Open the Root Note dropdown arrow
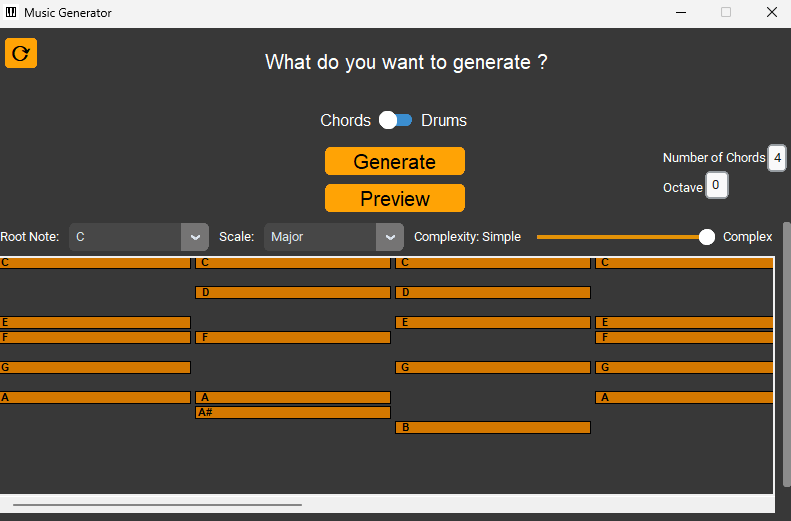The width and height of the screenshot is (791, 521). (195, 237)
